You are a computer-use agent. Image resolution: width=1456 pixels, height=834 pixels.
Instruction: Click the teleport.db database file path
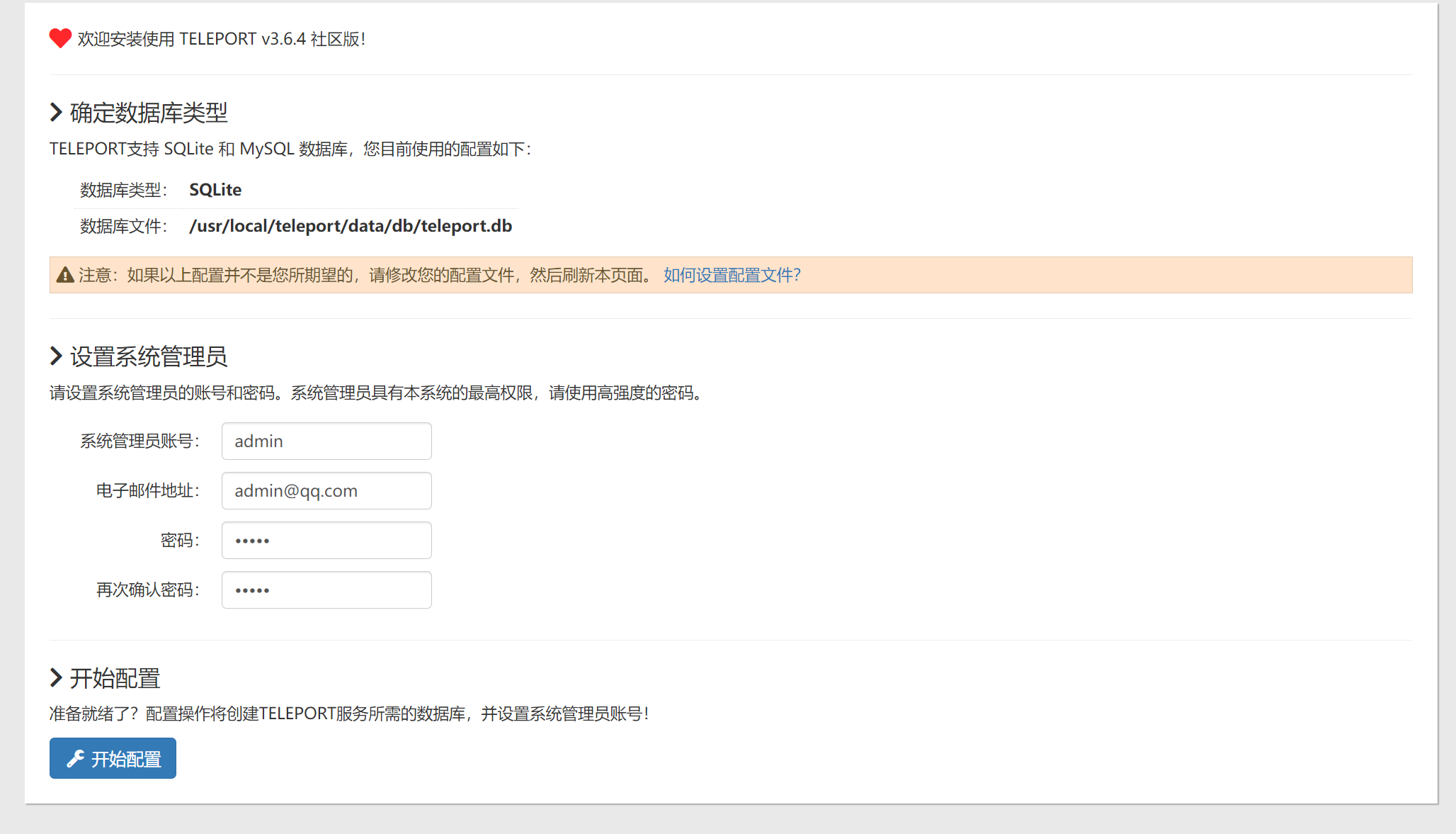[x=351, y=226]
